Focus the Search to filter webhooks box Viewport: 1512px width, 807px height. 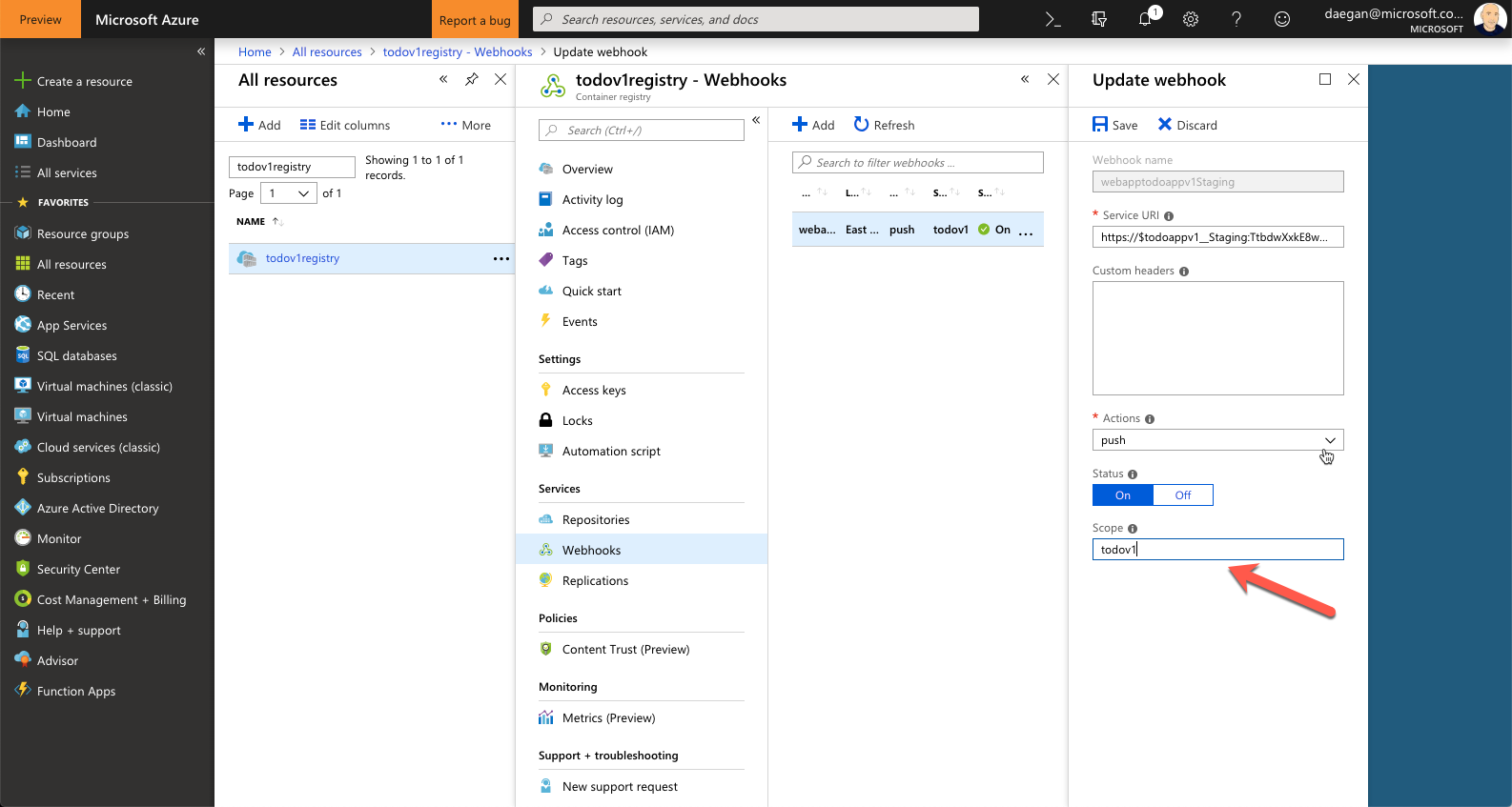tap(917, 163)
